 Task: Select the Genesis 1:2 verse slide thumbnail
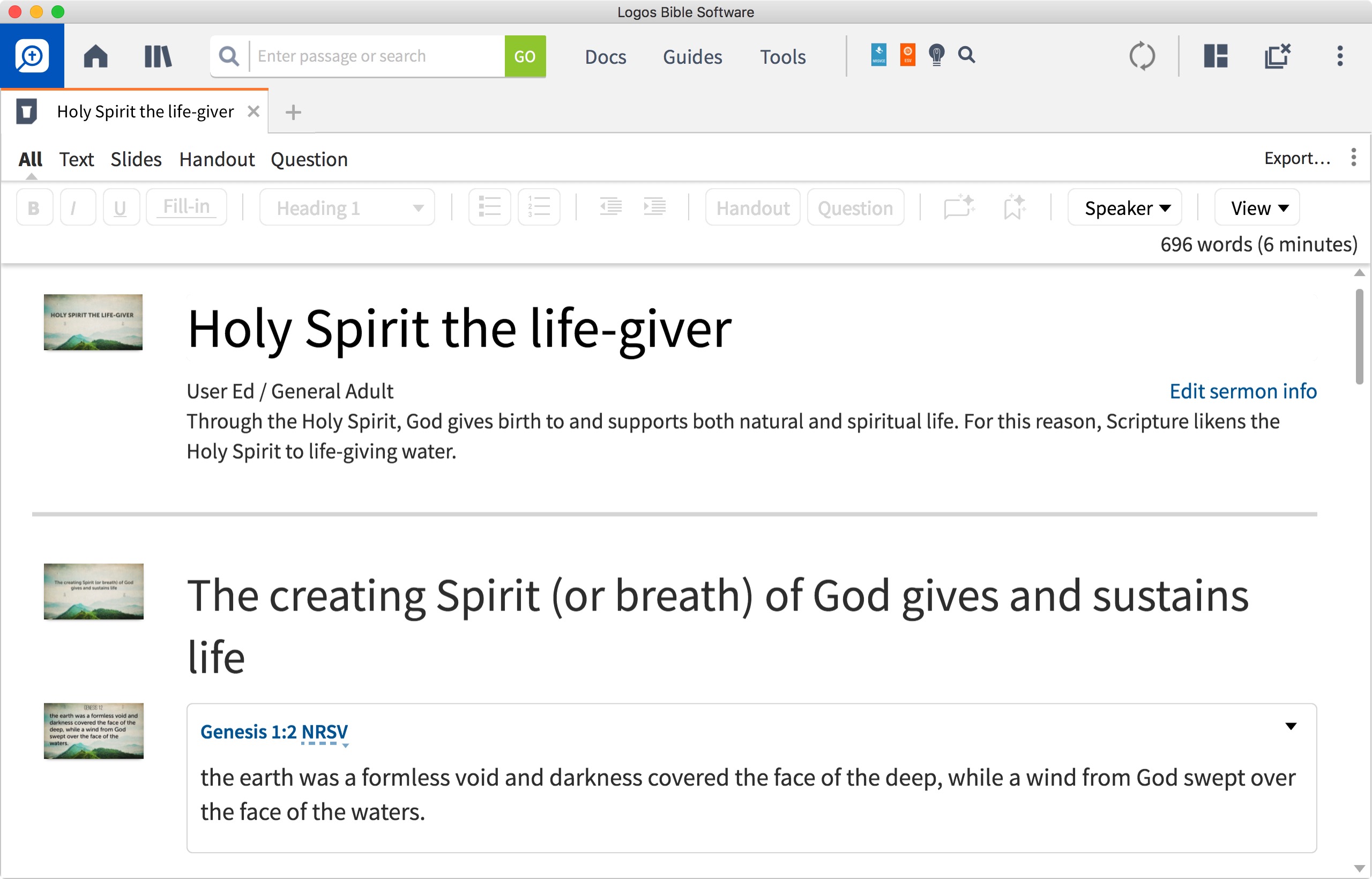(x=94, y=731)
